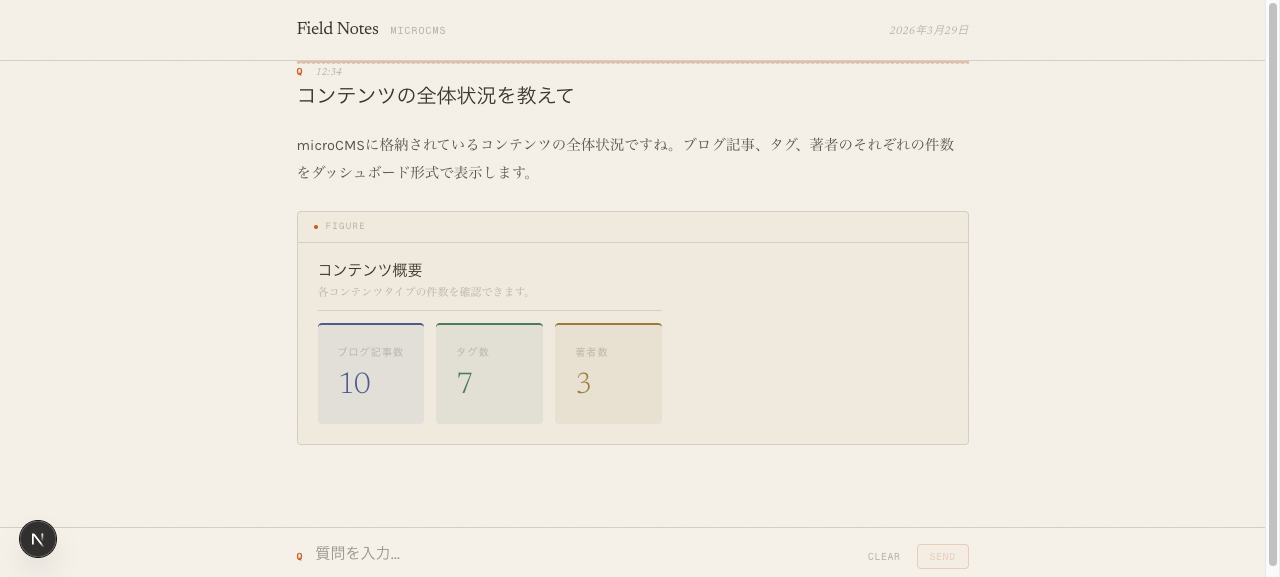This screenshot has width=1280, height=577.
Task: Click the orange Q marker beside the timestamp
Action: point(299,71)
